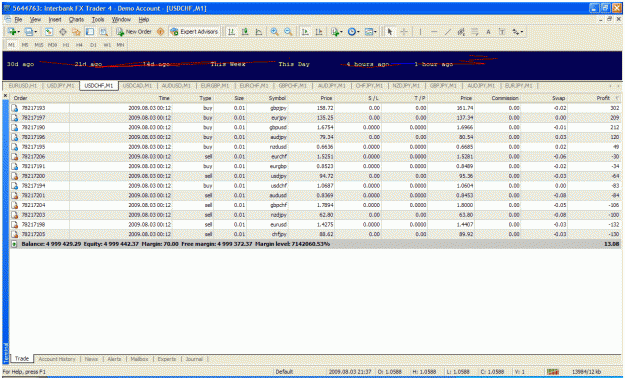Select the Text tool marked A
Screen dimensions: 625x378
[488, 32]
